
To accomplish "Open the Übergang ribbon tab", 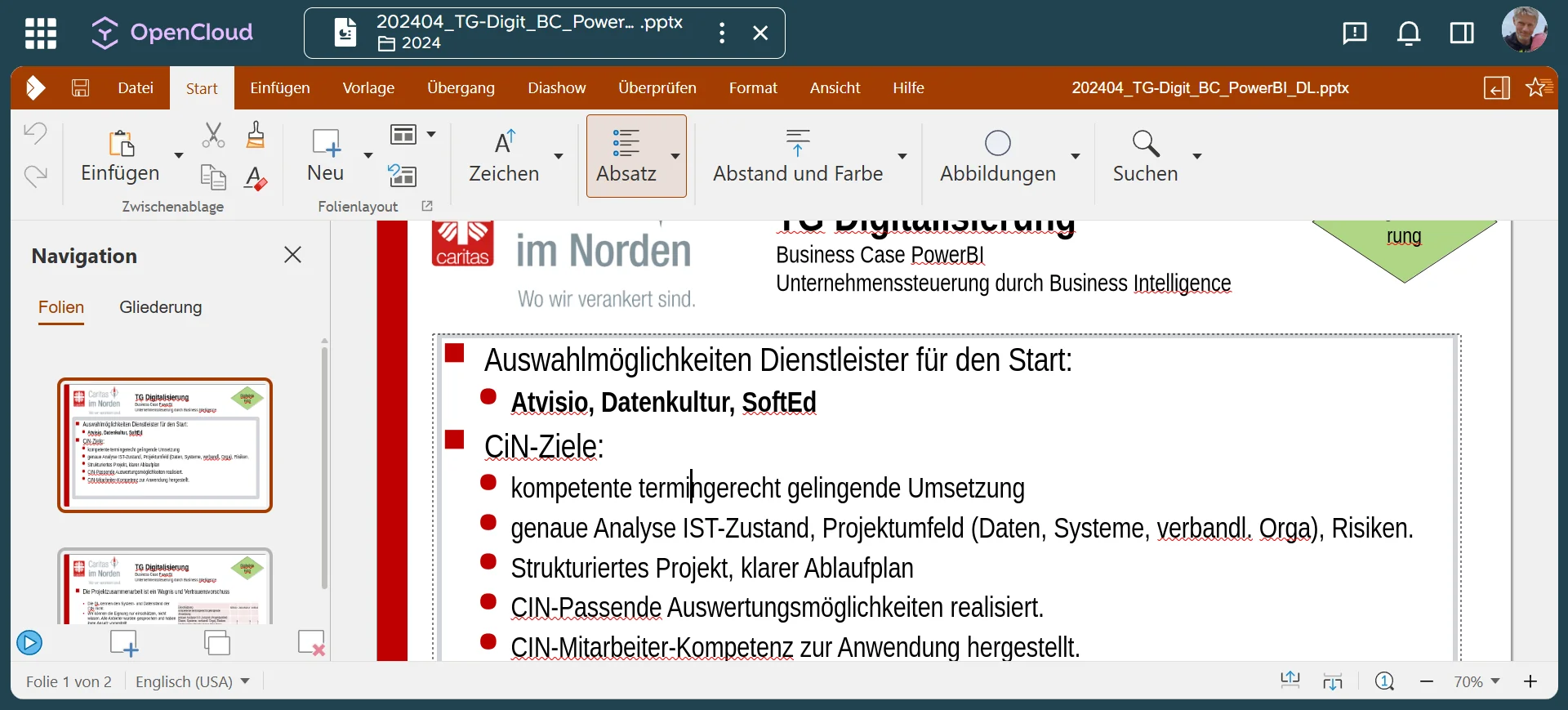I will (461, 87).
